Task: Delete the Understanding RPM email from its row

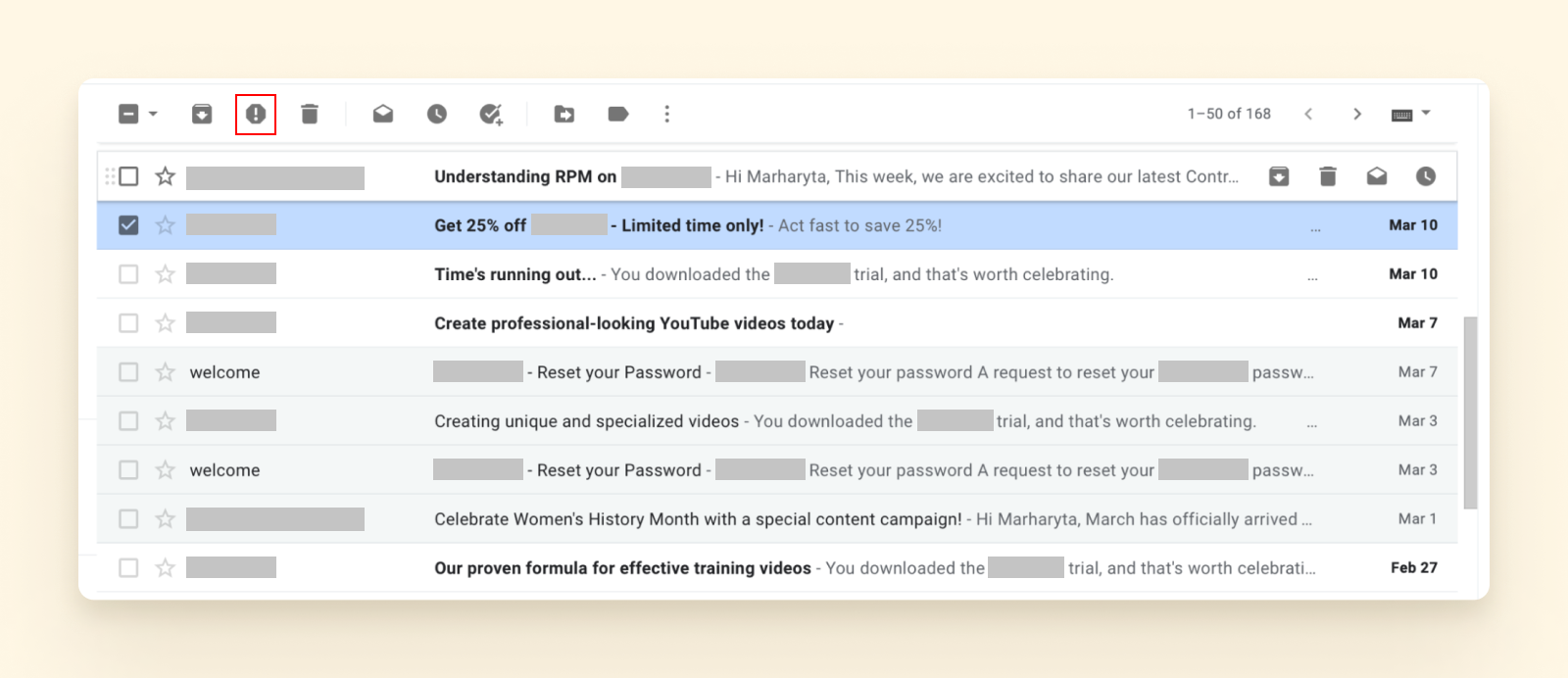Action: (x=1328, y=176)
